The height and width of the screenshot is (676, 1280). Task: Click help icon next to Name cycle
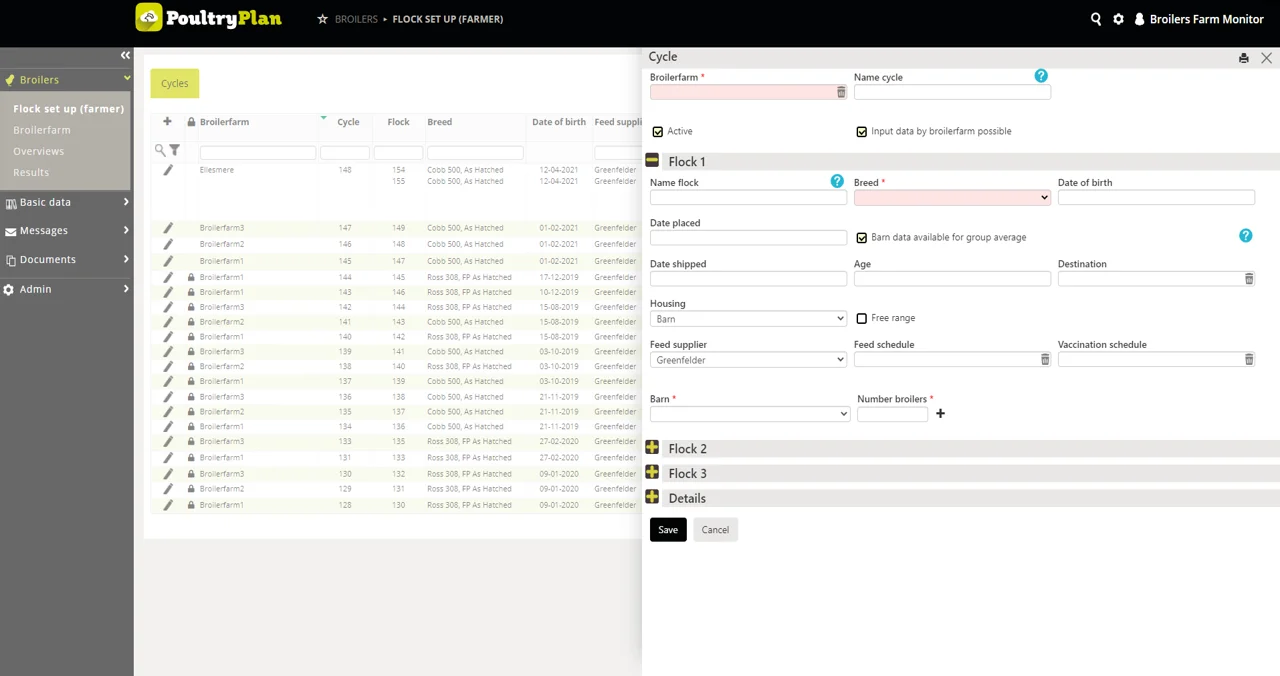point(1041,76)
